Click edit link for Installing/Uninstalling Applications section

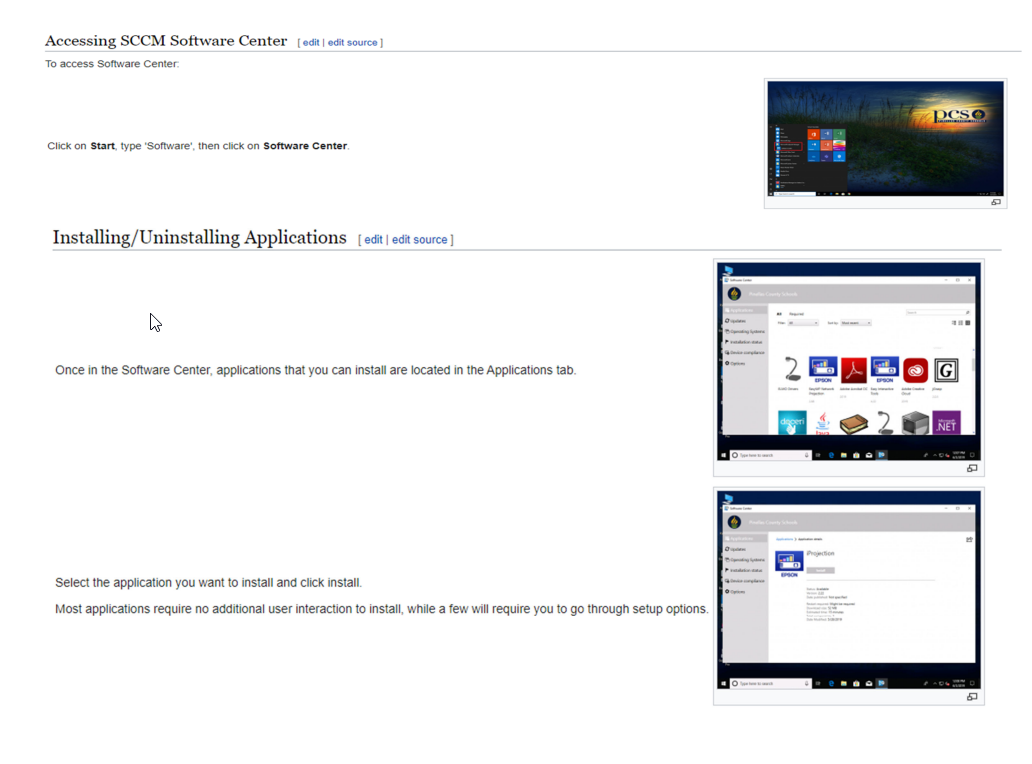point(373,240)
